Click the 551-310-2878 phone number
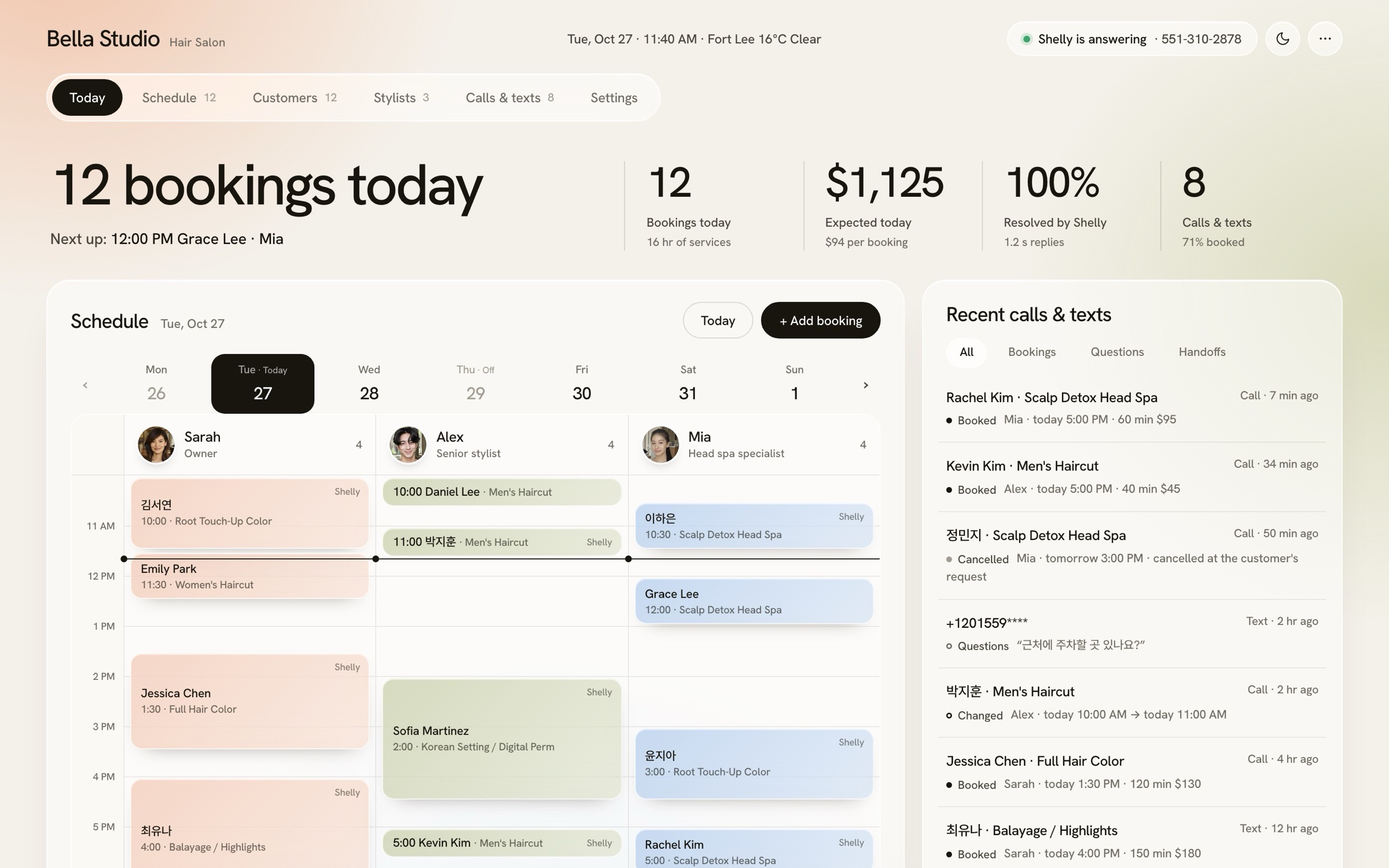 [x=1201, y=39]
